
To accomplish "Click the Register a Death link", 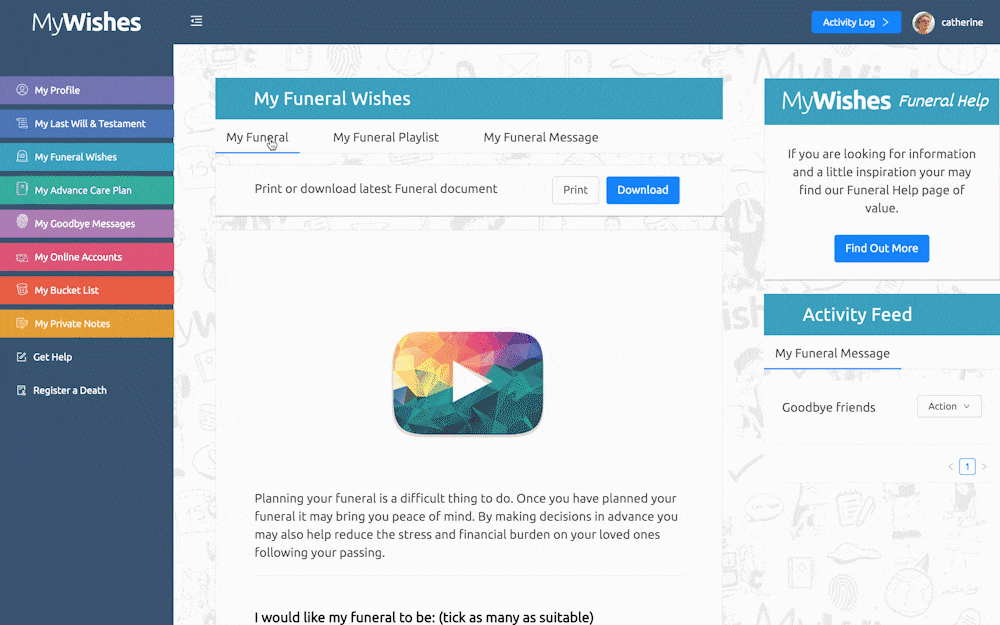I will click(x=70, y=390).
